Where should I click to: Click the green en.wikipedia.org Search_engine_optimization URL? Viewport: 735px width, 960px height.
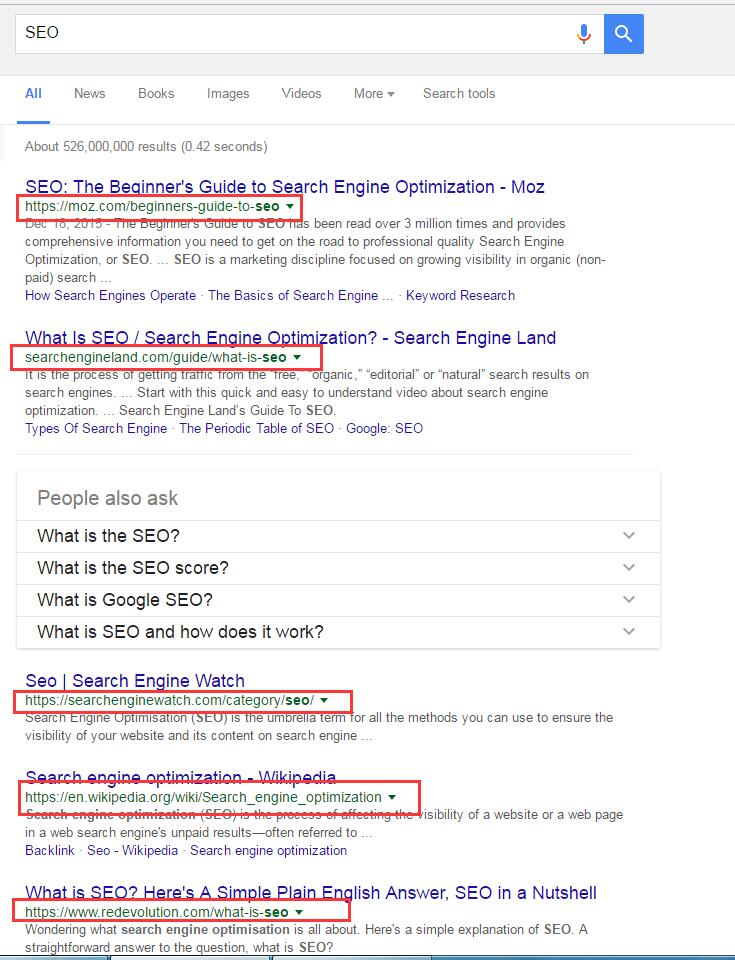tap(203, 798)
